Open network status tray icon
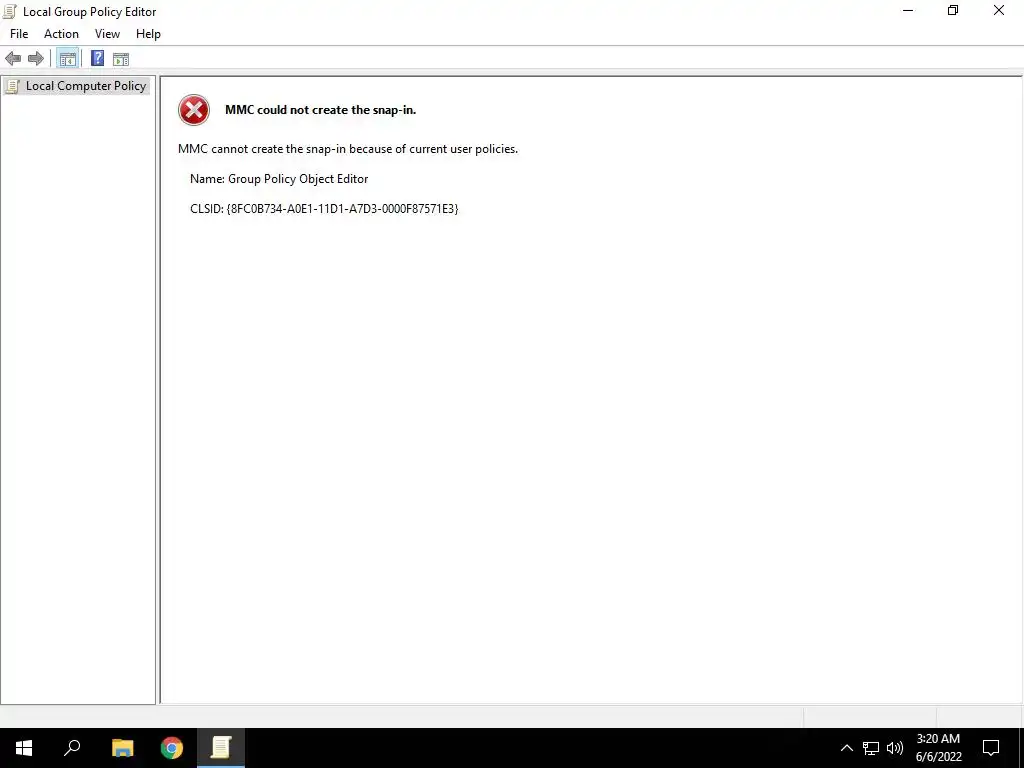This screenshot has width=1024, height=768. click(x=871, y=748)
